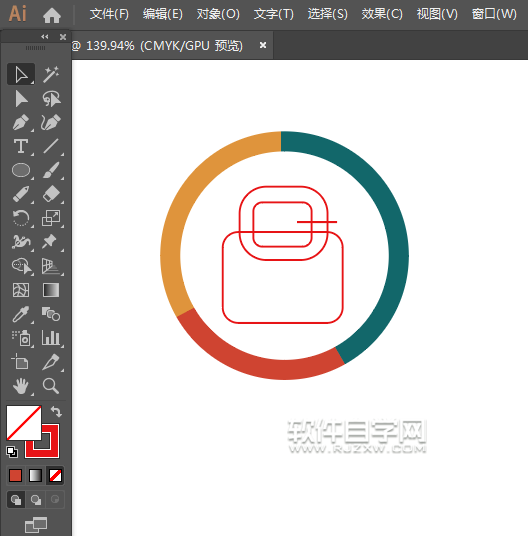The width and height of the screenshot is (528, 536).
Task: Close the document tab
Action: (x=262, y=45)
